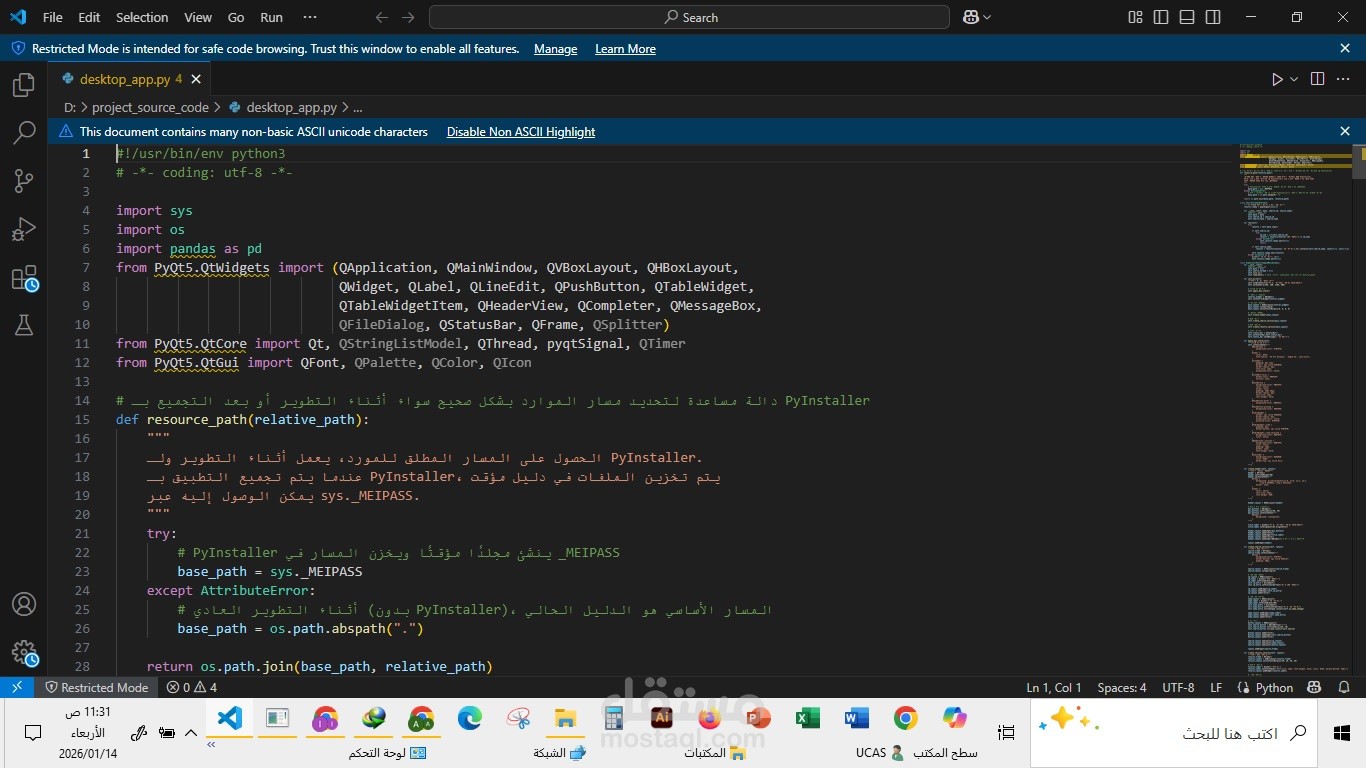This screenshot has width=1366, height=768.
Task: Close the non-ASCII unicode warning banner
Action: [1345, 131]
